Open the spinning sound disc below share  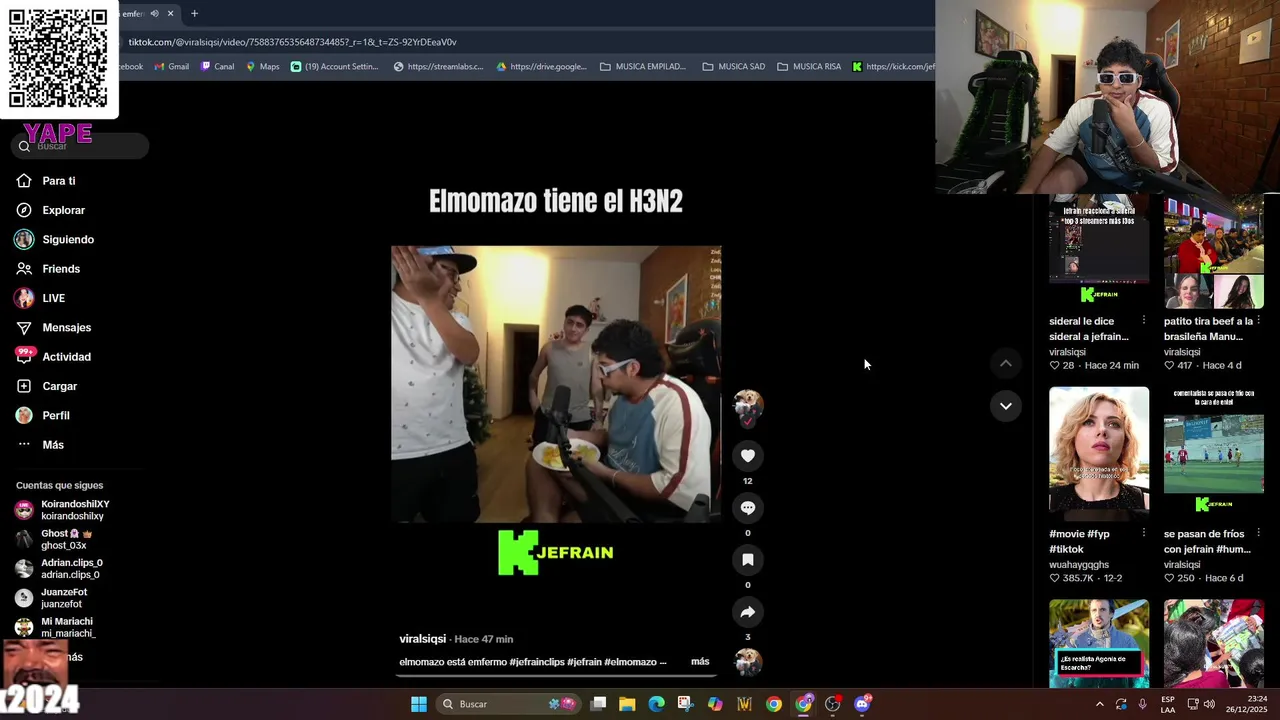pyautogui.click(x=747, y=661)
